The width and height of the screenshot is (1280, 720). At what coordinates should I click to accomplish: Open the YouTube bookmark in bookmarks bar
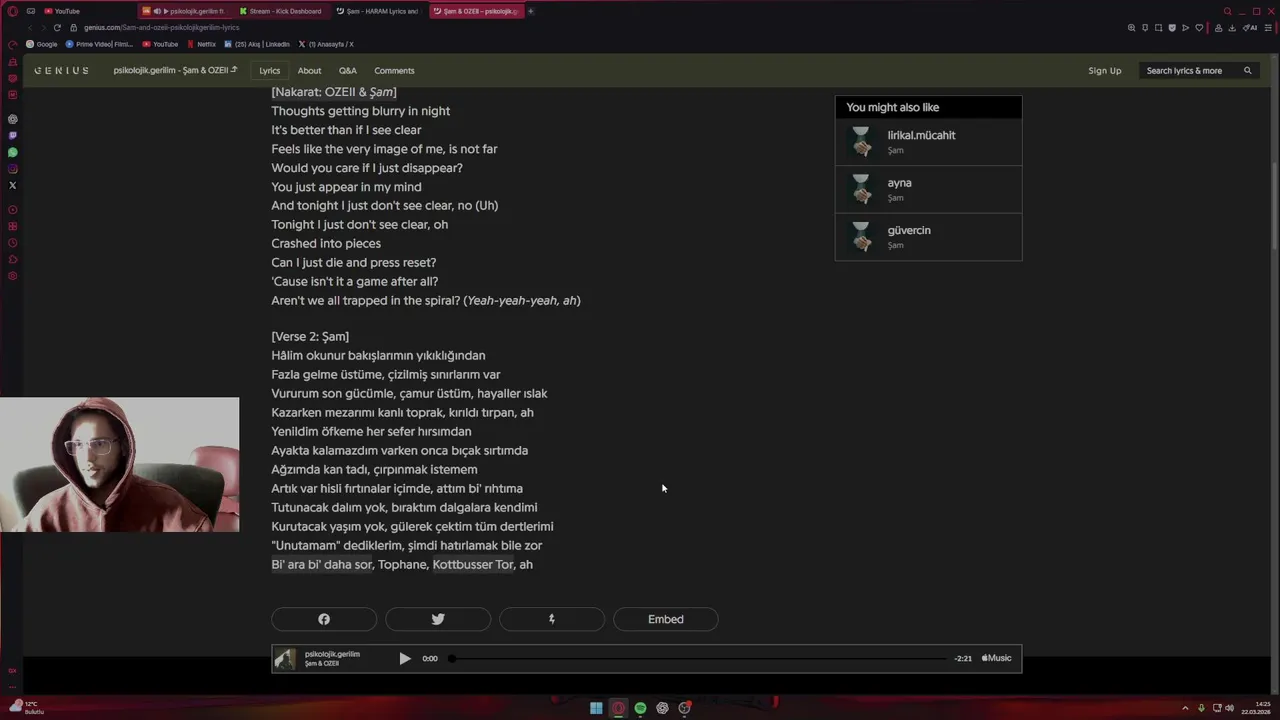click(160, 44)
